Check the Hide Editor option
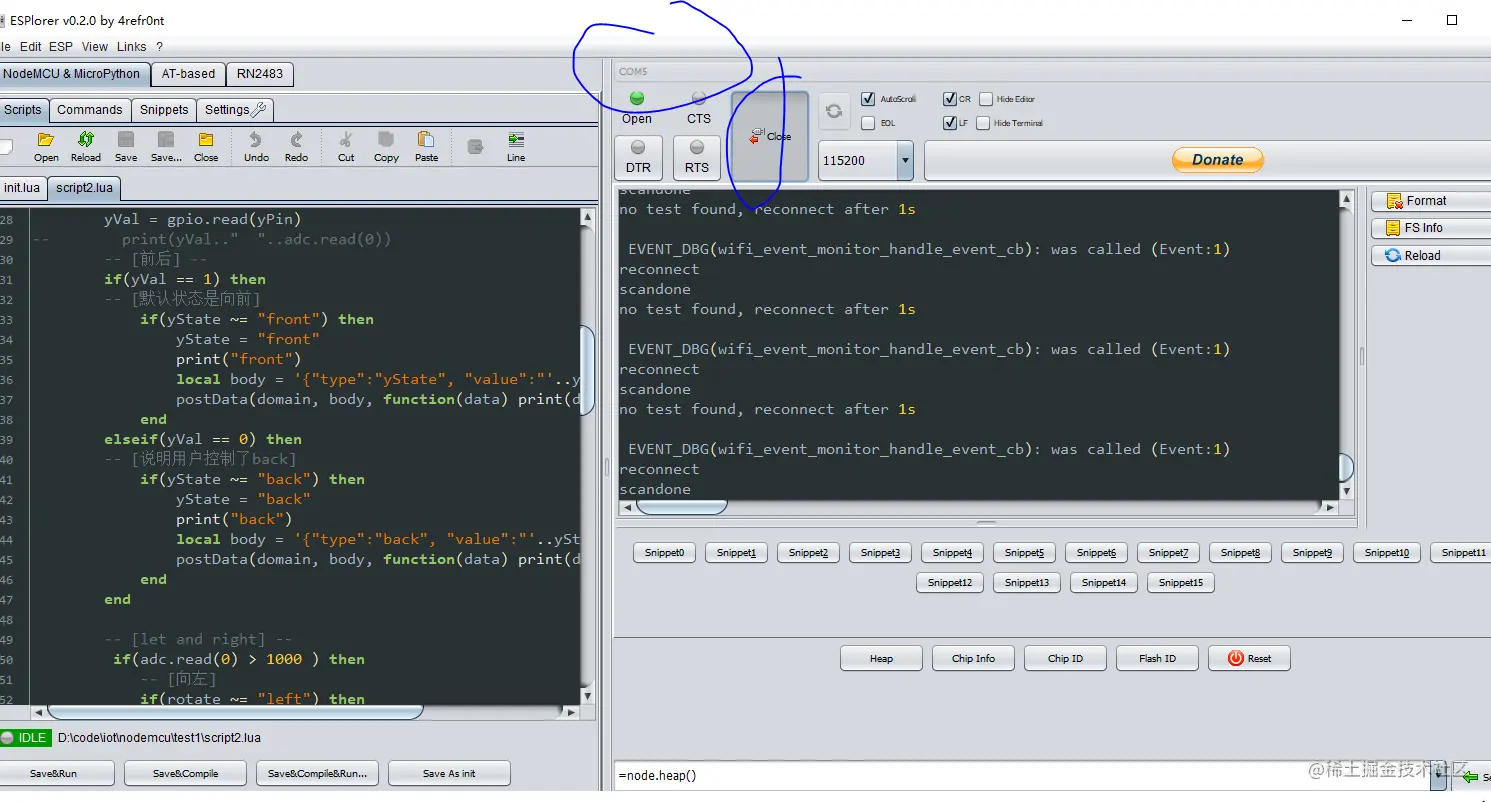Viewport: 1491px width, 802px height. tap(986, 99)
